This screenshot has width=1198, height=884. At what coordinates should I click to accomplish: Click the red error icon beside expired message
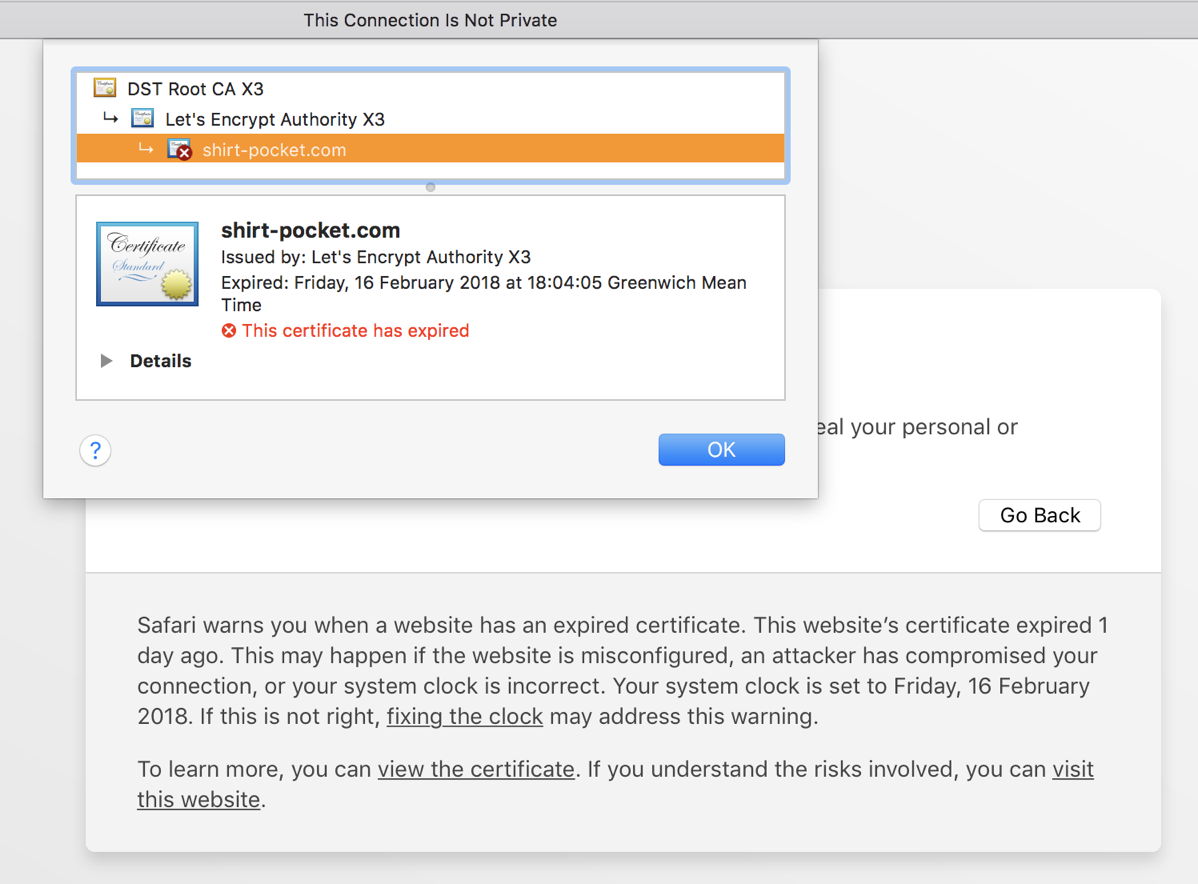(x=229, y=331)
